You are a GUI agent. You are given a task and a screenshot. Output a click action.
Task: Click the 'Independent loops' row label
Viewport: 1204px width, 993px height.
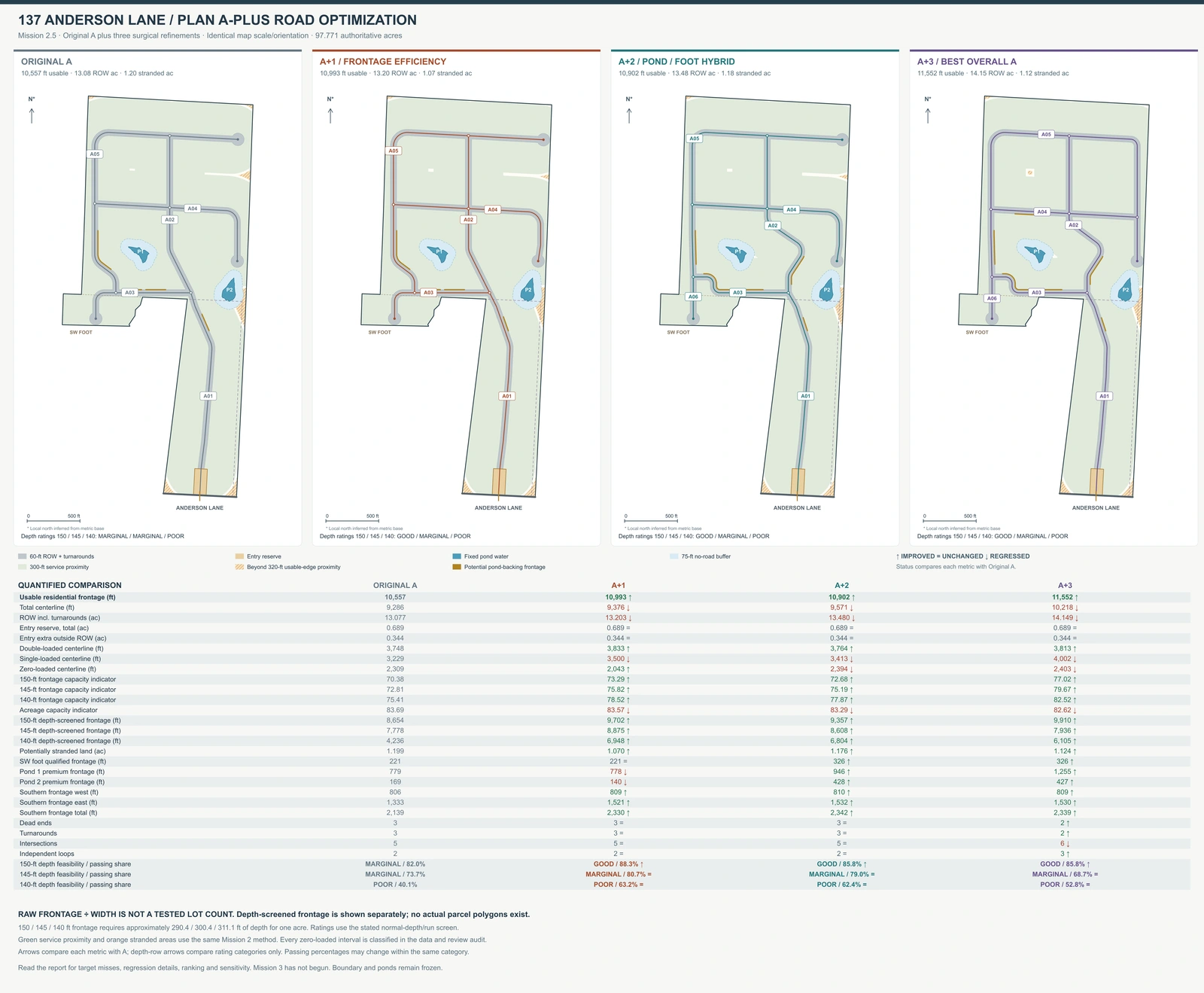pos(47,854)
